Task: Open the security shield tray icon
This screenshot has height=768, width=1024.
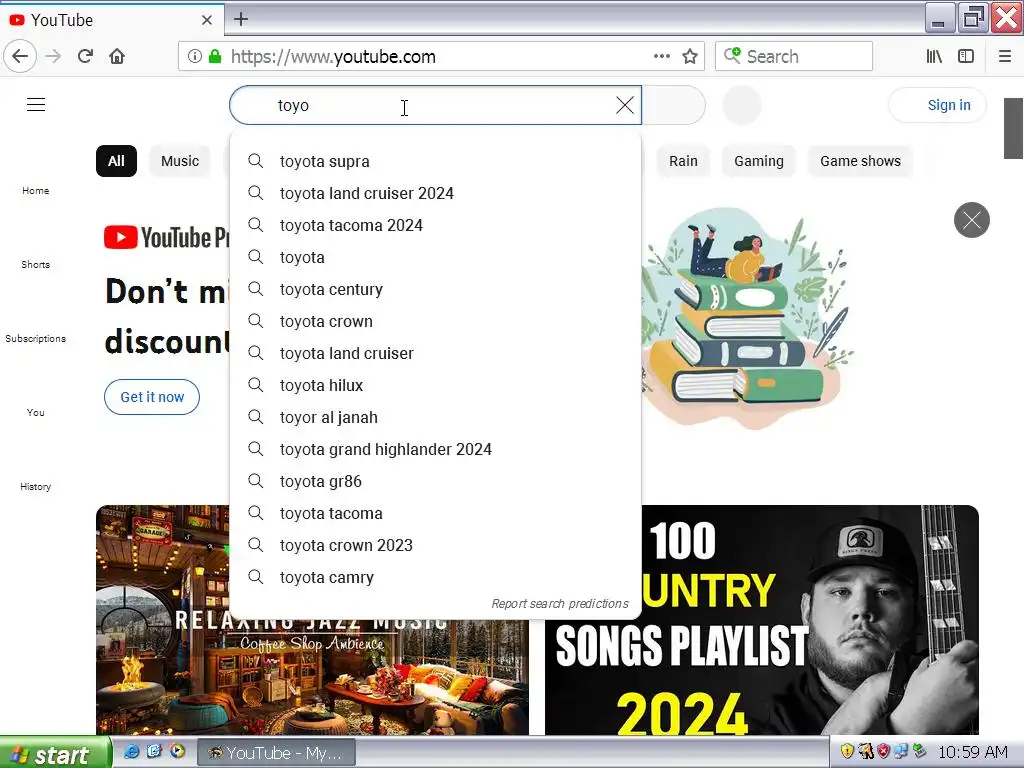Action: 847,752
